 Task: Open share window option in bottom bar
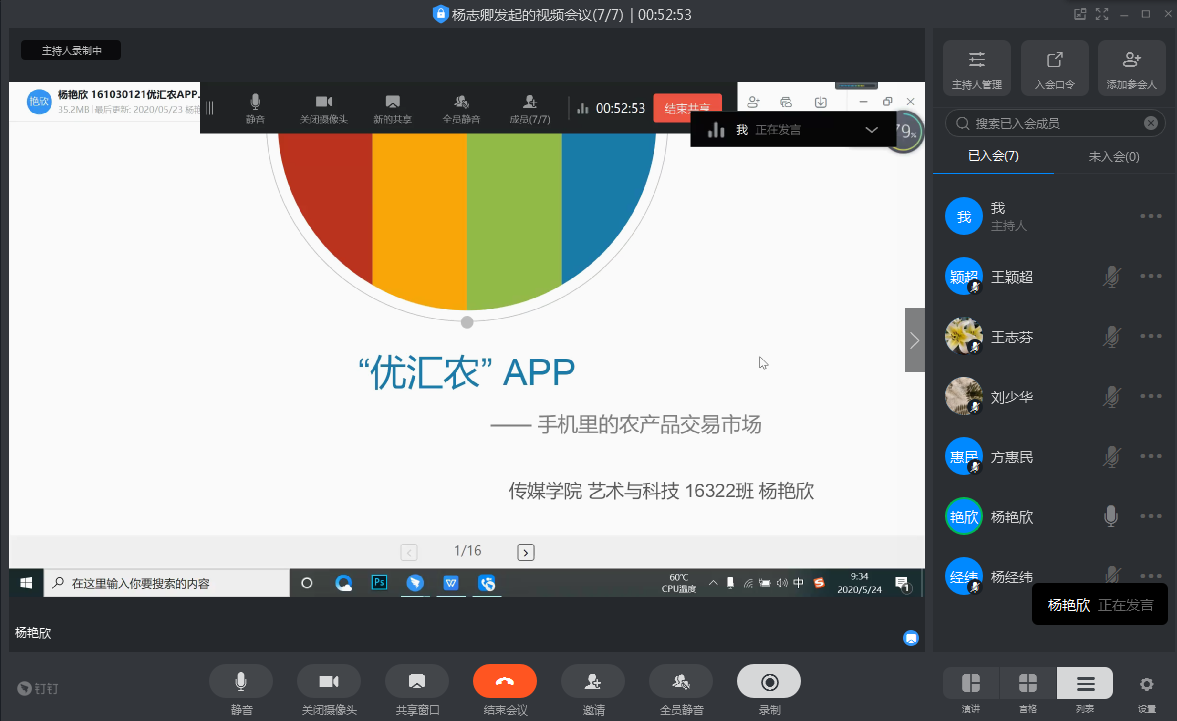click(x=417, y=681)
